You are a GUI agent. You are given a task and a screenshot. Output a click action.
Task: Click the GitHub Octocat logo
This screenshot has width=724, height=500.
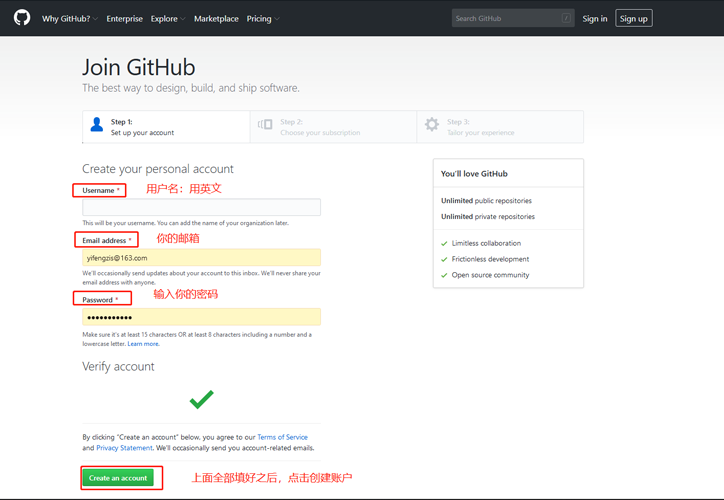click(x=22, y=18)
